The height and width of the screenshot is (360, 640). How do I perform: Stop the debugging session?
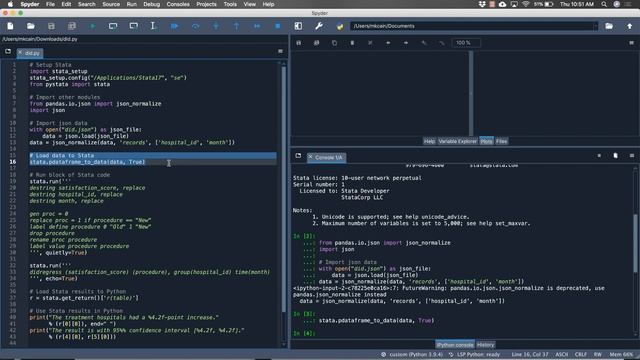pyautogui.click(x=278, y=26)
